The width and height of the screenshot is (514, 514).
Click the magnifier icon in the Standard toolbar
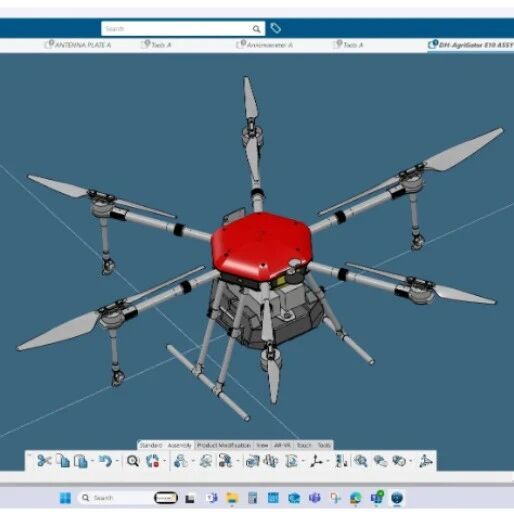(133, 461)
